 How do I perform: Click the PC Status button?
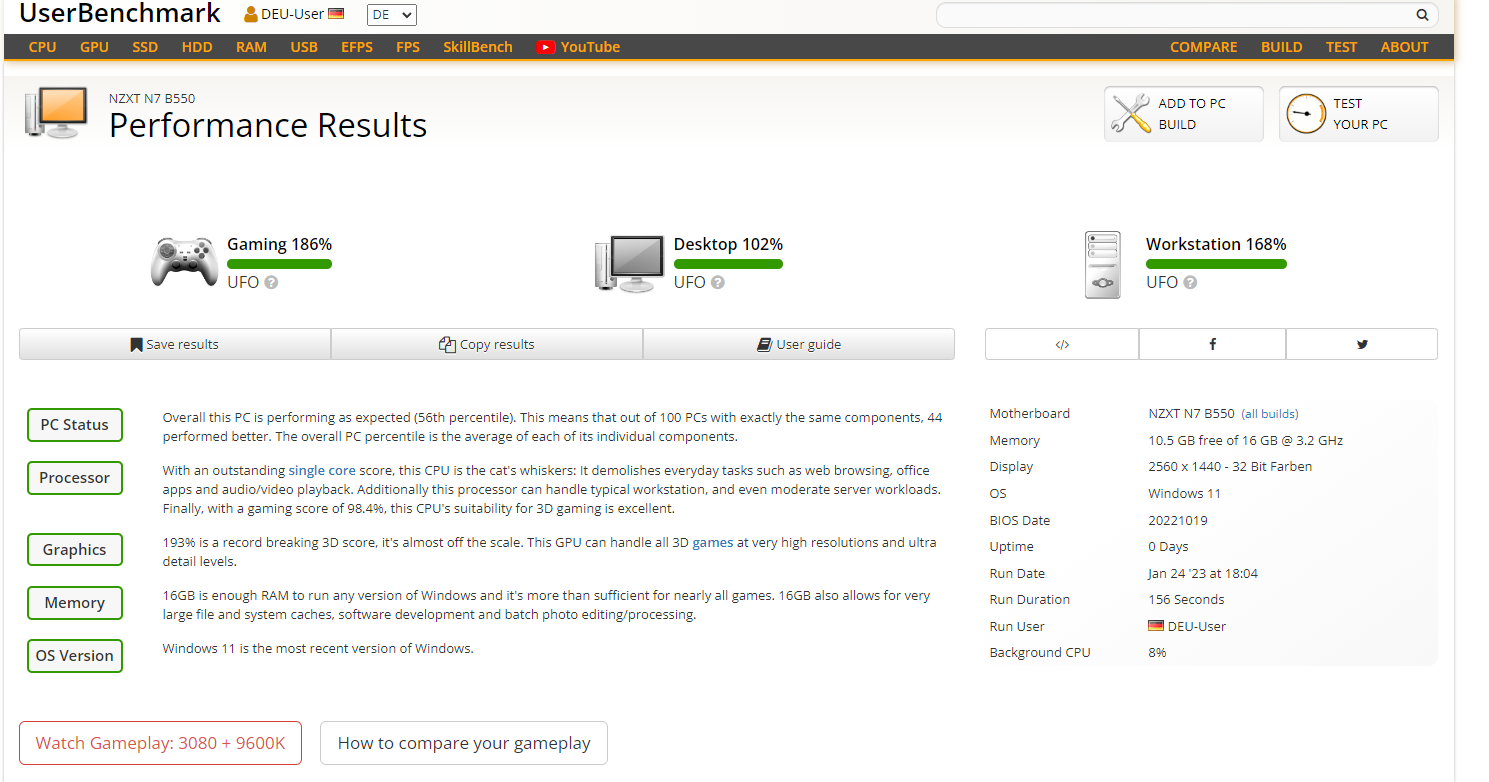click(x=74, y=425)
